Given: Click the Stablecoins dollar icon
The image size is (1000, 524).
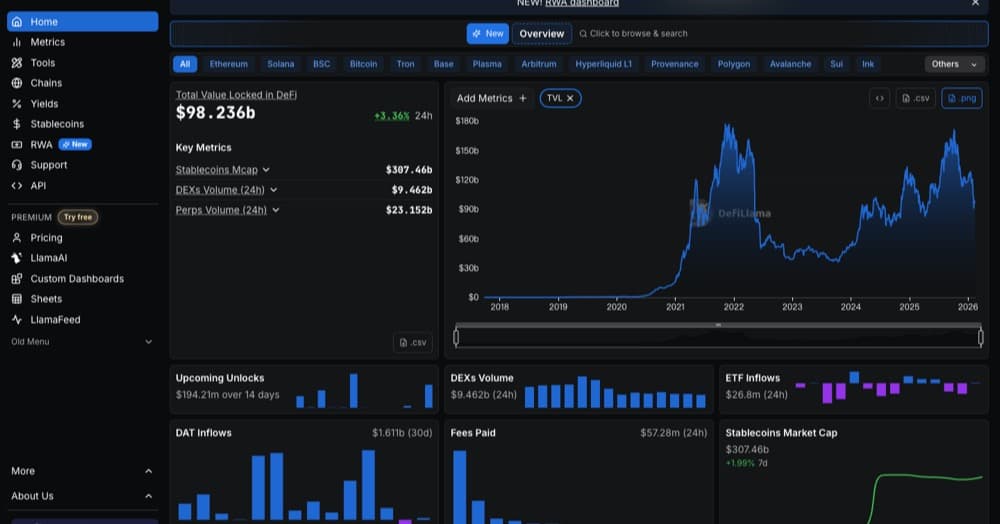Looking at the screenshot, I should click(x=17, y=124).
